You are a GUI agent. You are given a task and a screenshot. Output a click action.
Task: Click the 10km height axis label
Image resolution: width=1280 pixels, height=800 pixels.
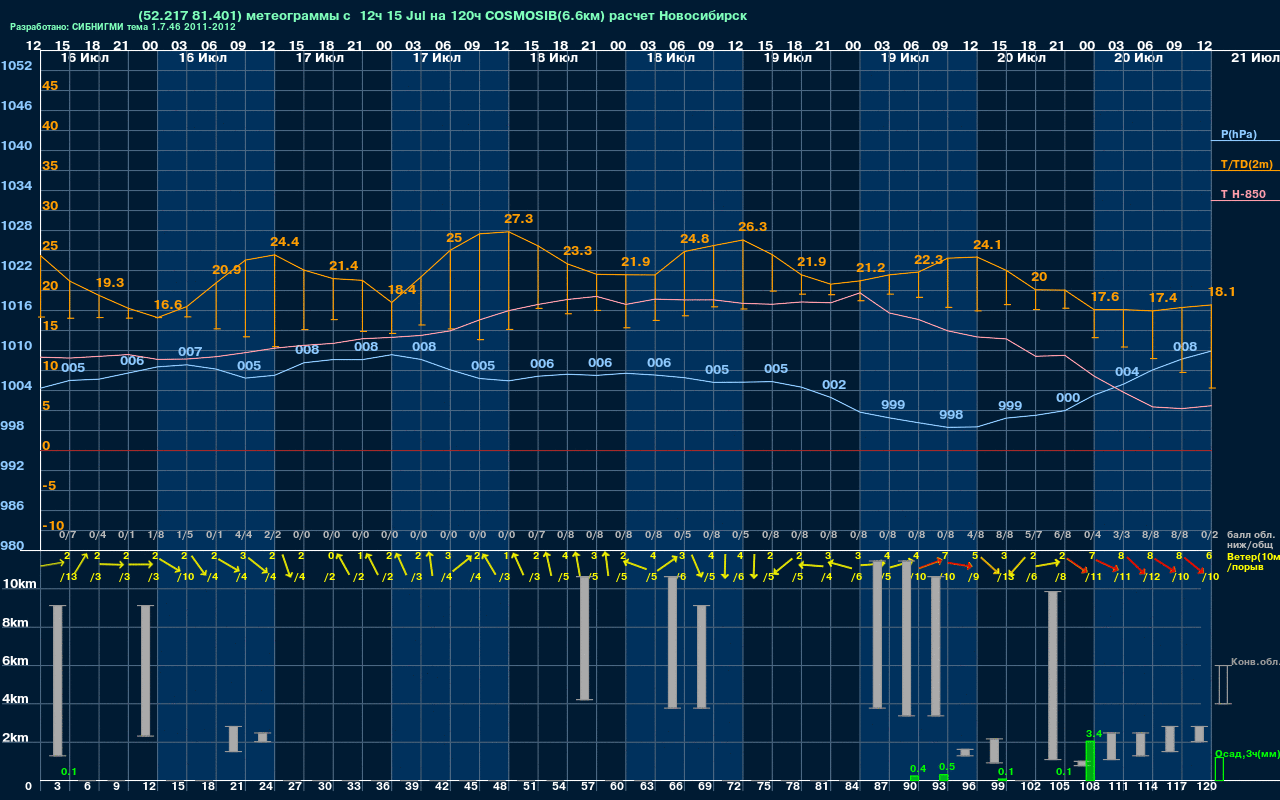point(20,584)
